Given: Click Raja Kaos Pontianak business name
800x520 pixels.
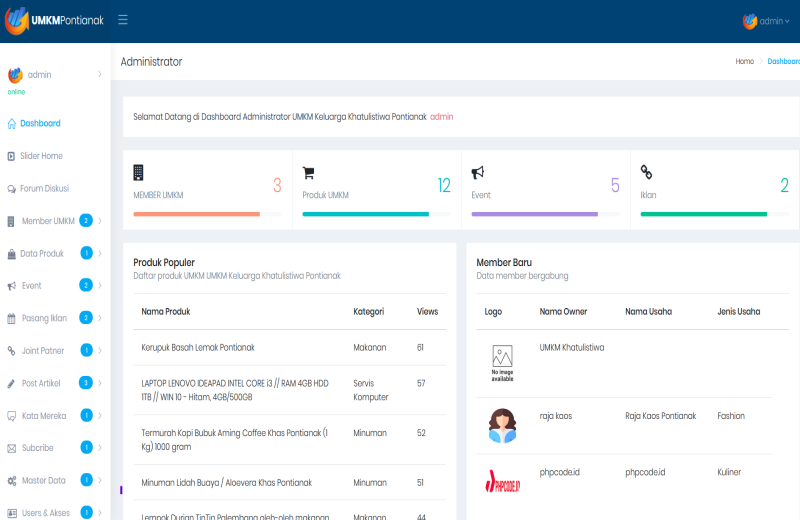Looking at the screenshot, I should pos(660,416).
